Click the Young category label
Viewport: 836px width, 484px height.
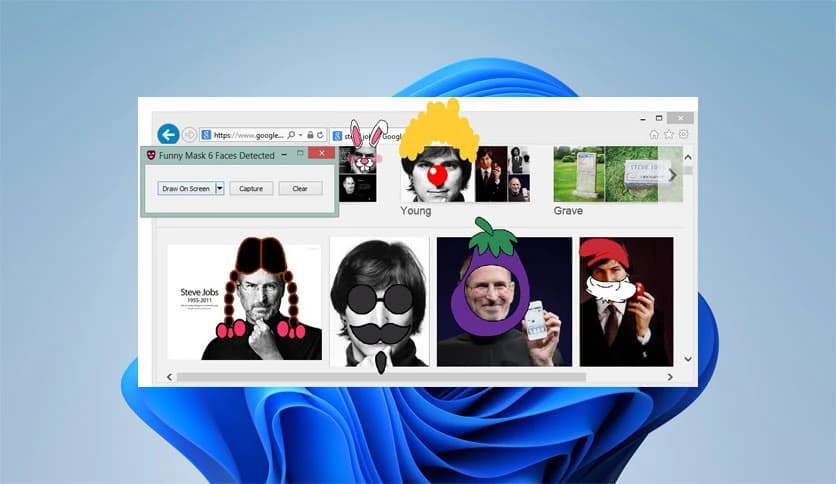point(416,211)
